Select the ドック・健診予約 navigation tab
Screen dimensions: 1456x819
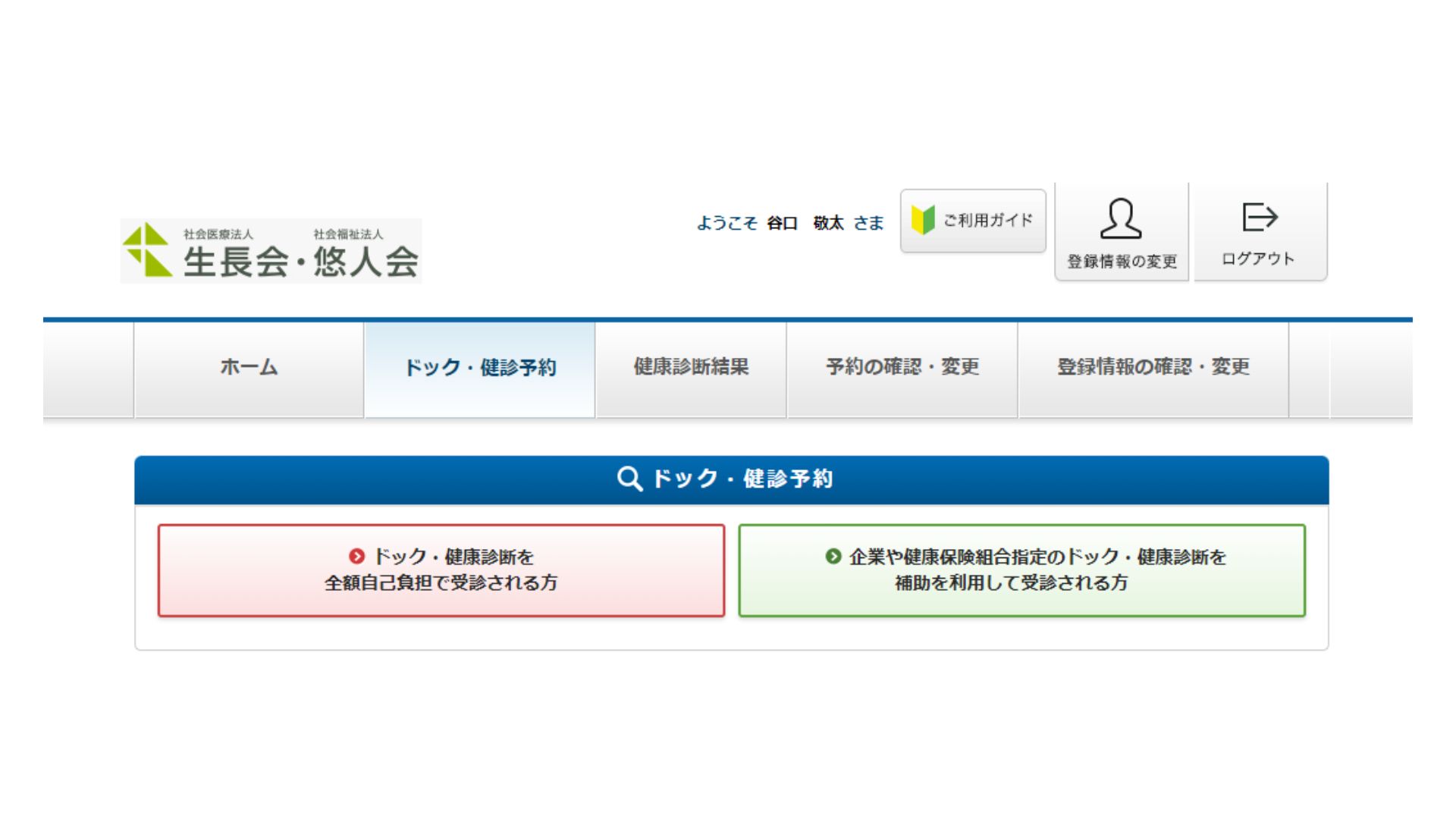coord(480,368)
